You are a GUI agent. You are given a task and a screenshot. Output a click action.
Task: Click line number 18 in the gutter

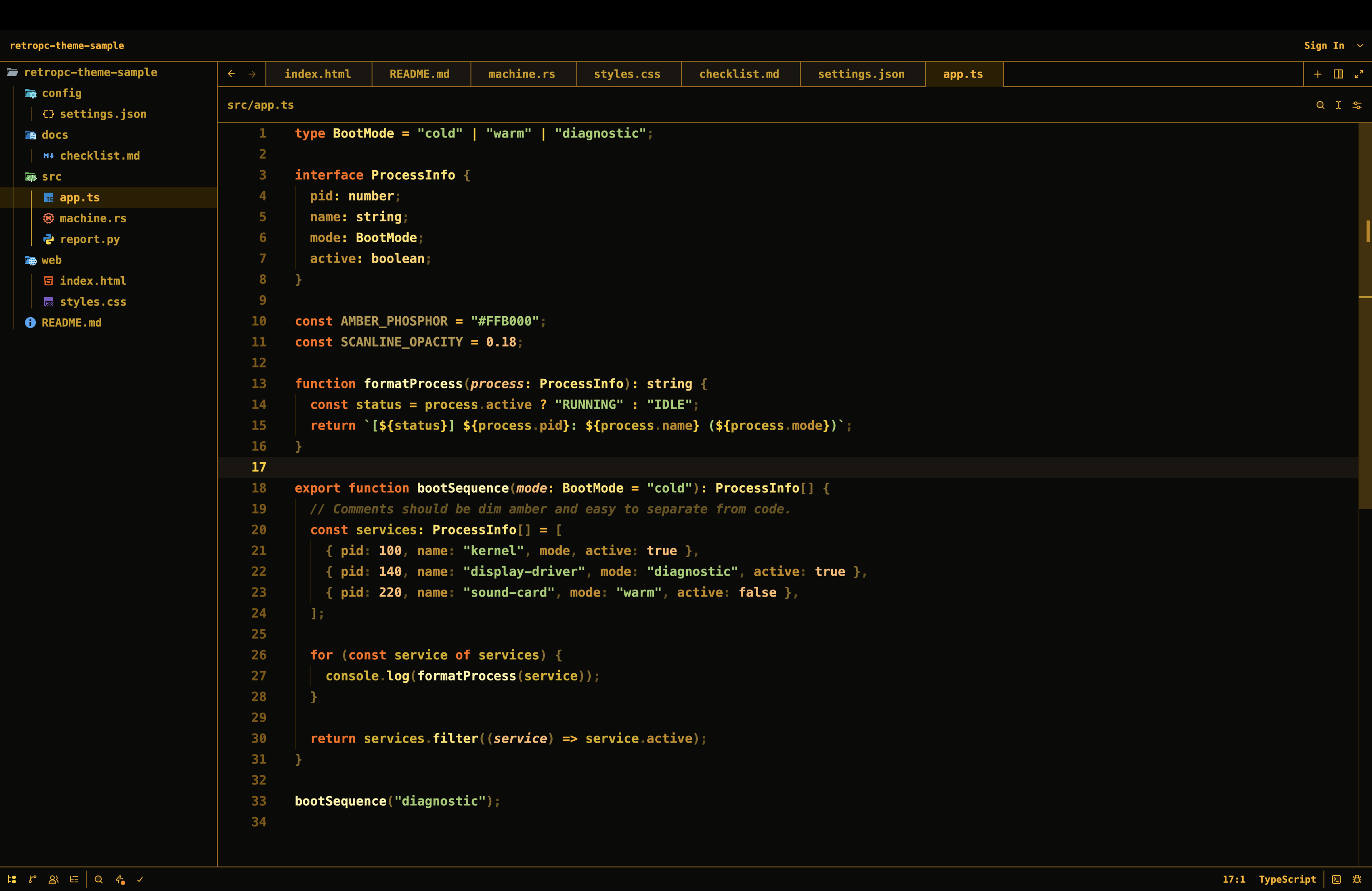pyautogui.click(x=259, y=488)
